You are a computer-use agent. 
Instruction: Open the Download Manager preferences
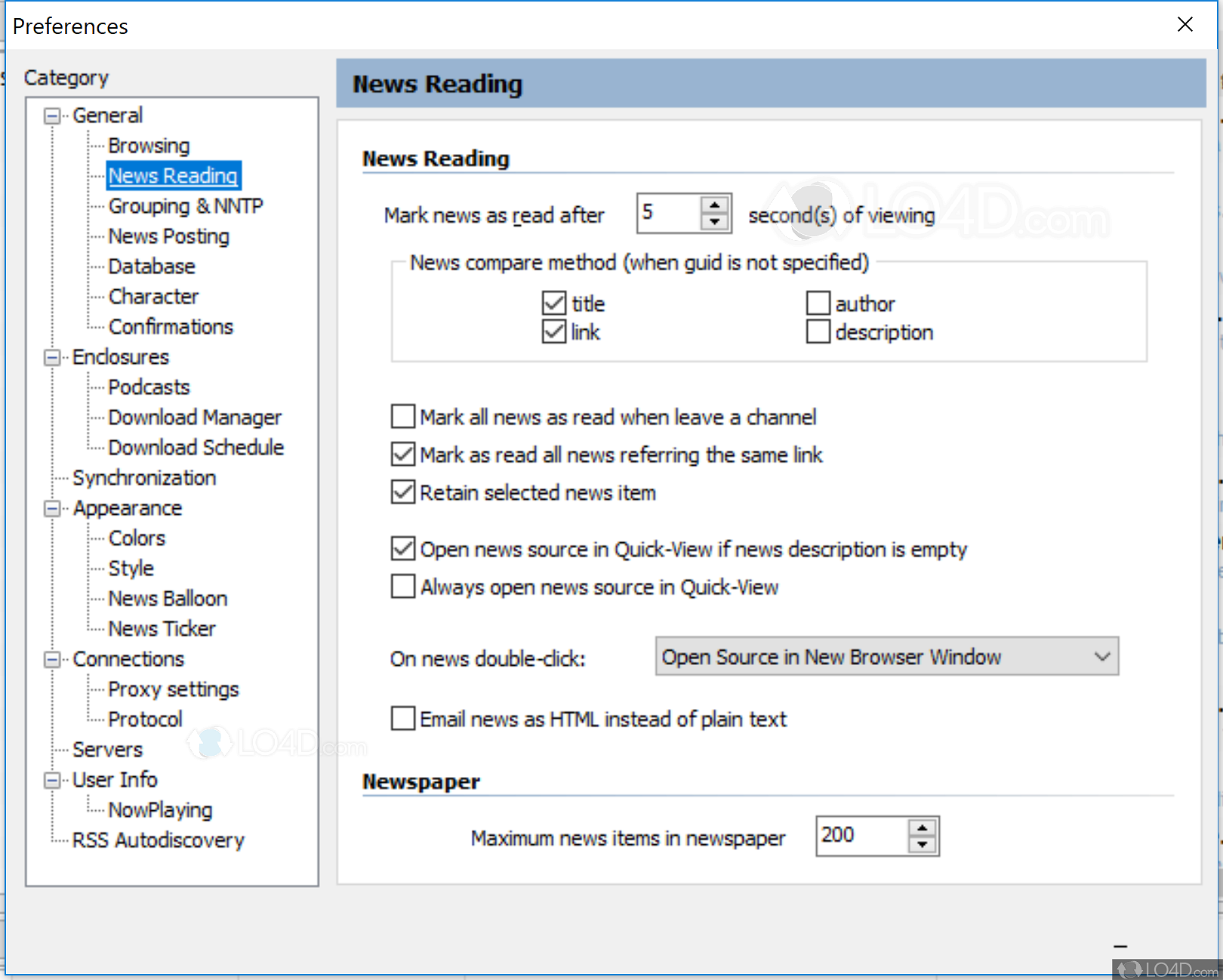(x=195, y=418)
